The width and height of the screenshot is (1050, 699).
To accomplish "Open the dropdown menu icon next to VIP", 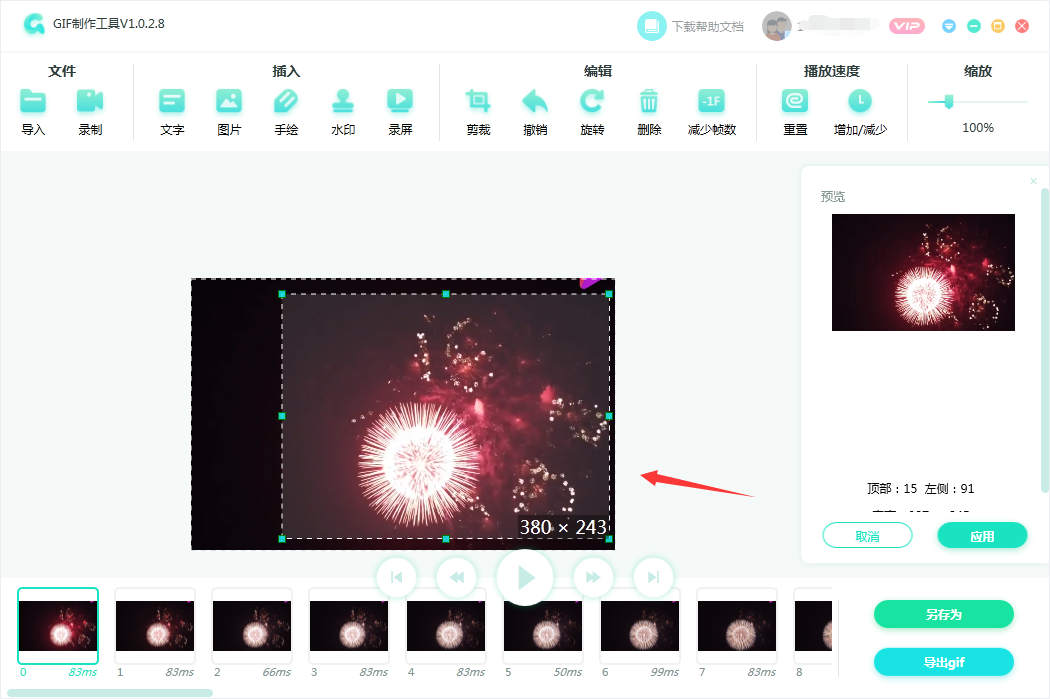I will 948,26.
